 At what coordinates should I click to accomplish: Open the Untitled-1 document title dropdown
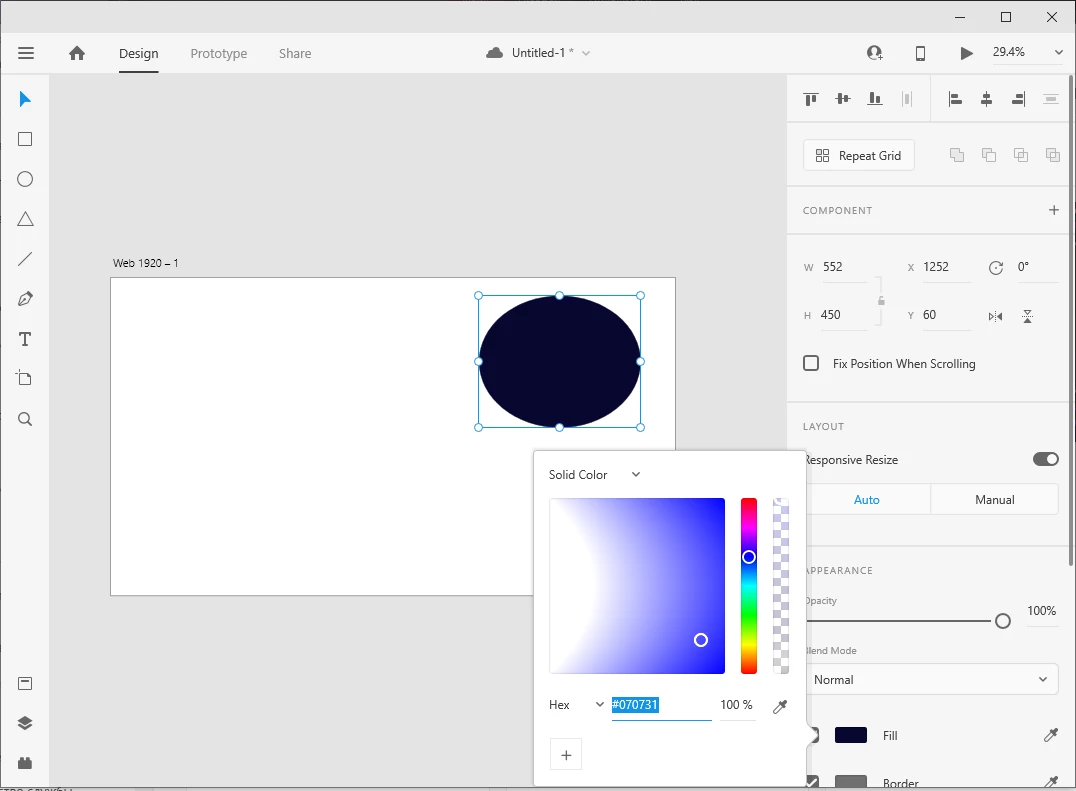[586, 53]
